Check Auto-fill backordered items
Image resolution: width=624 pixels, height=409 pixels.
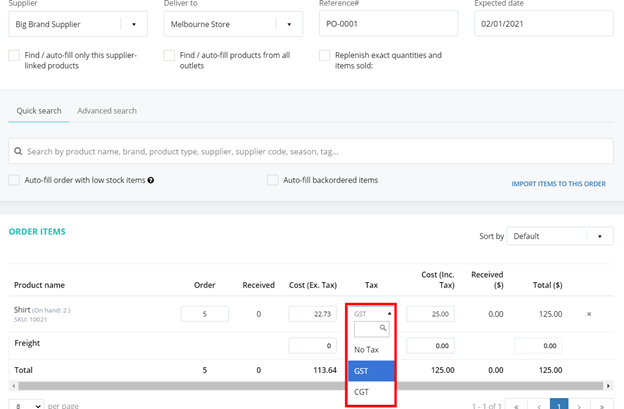(273, 180)
